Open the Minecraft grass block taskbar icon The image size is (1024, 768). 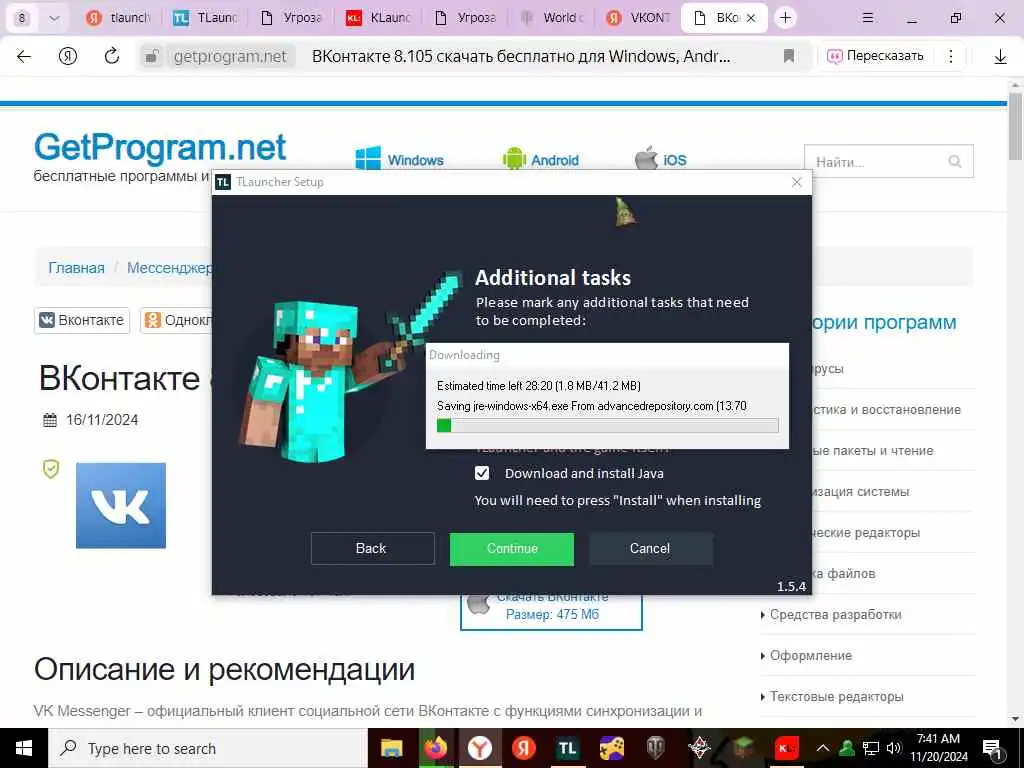[743, 748]
